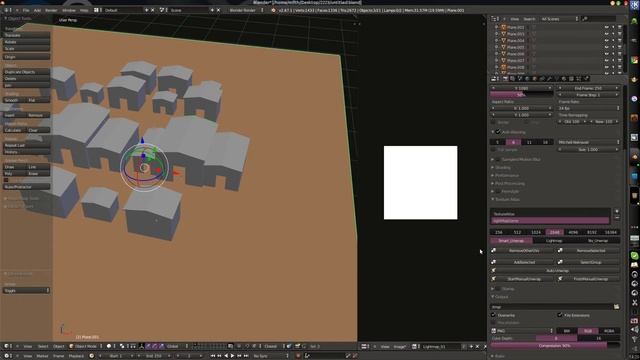Open the Object Mode dropdown
640x360 pixels.
[86, 346]
